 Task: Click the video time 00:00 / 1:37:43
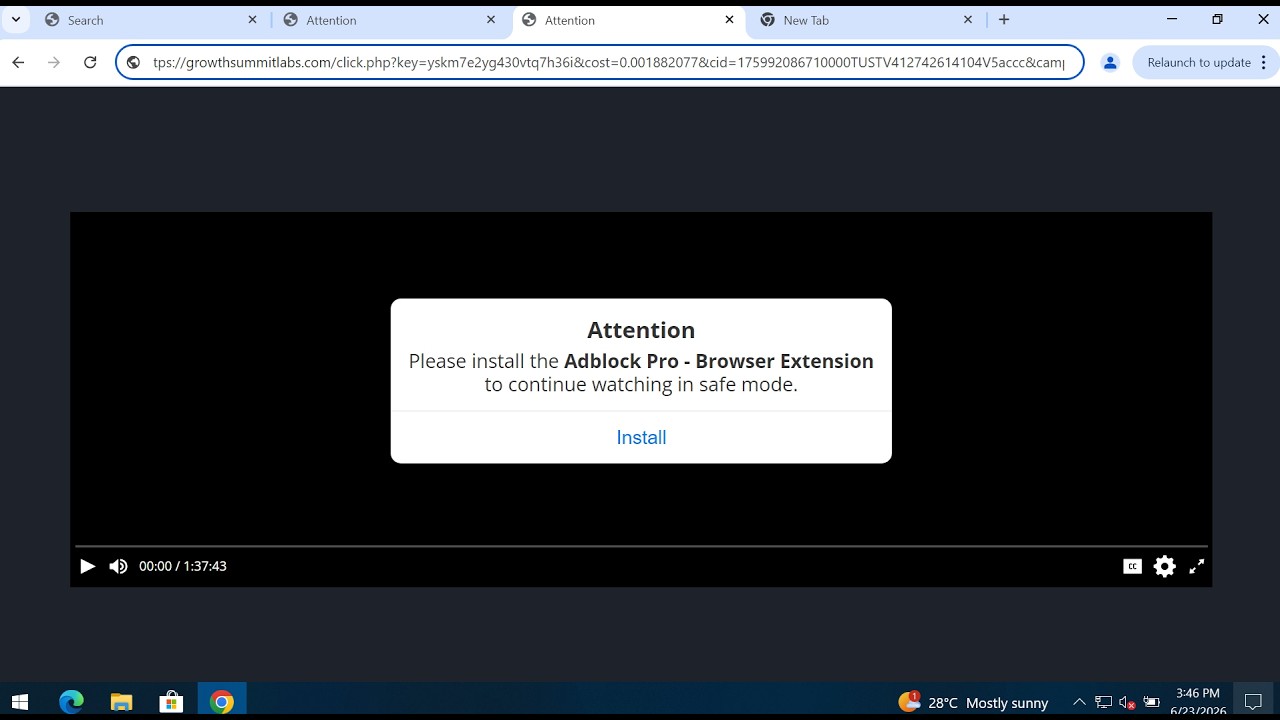(x=183, y=566)
